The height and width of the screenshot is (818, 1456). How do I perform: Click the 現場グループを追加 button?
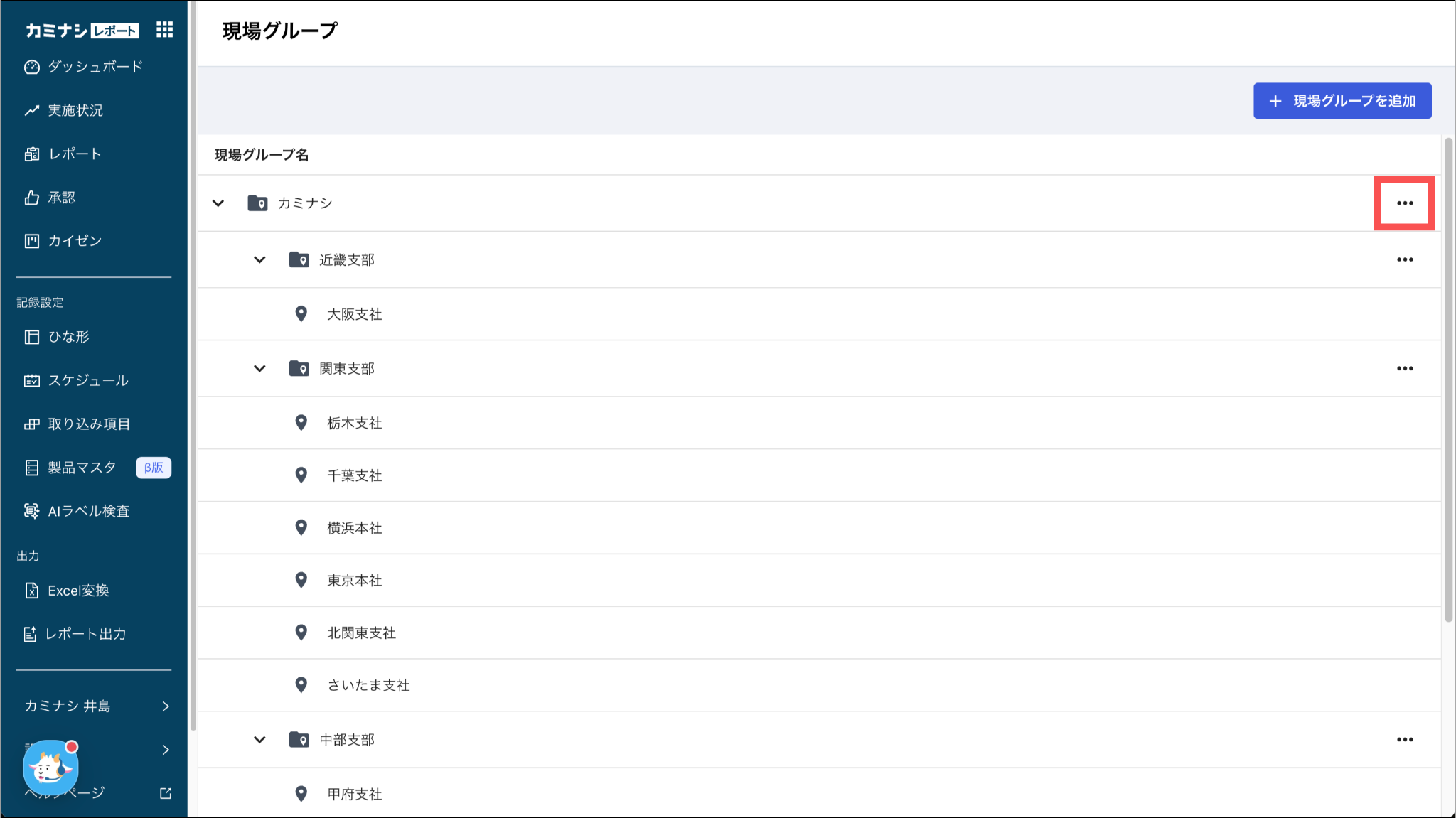(1342, 101)
